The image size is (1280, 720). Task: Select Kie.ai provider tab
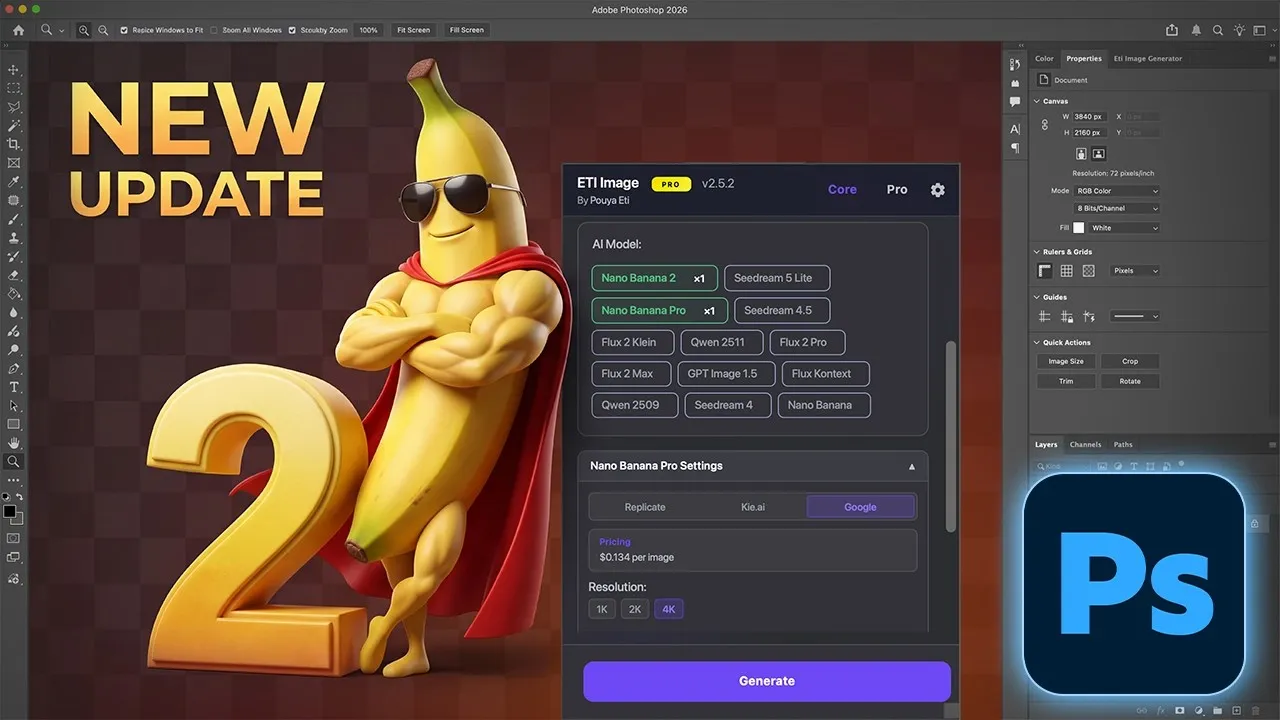pos(753,507)
